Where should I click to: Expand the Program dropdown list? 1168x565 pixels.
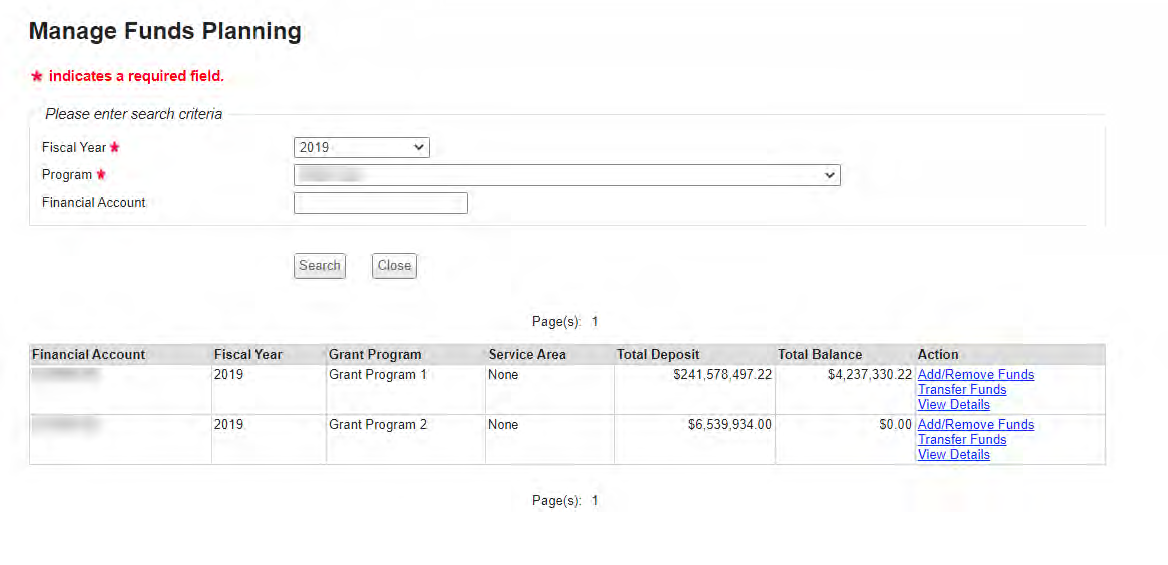[x=566, y=176]
